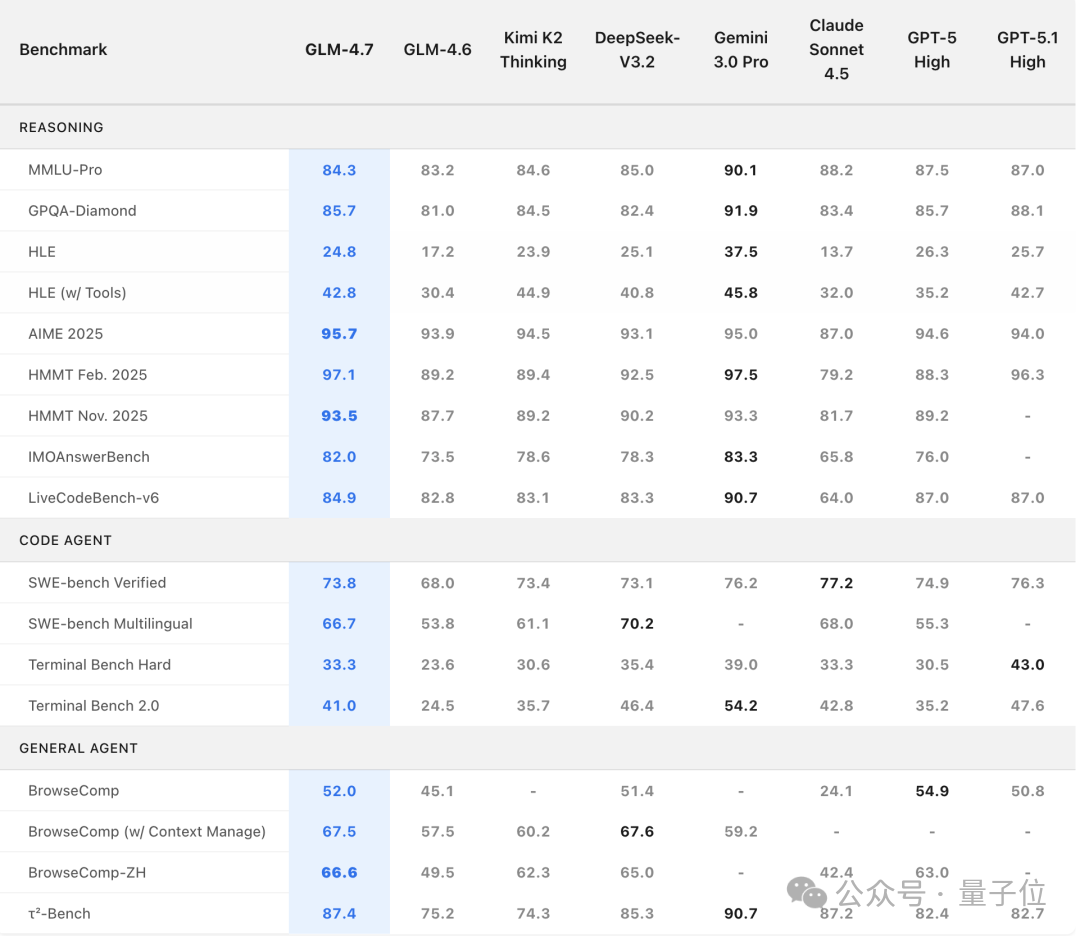Click the GENERAL AGENT section heading
The width and height of the screenshot is (1080, 936).
coord(79,748)
